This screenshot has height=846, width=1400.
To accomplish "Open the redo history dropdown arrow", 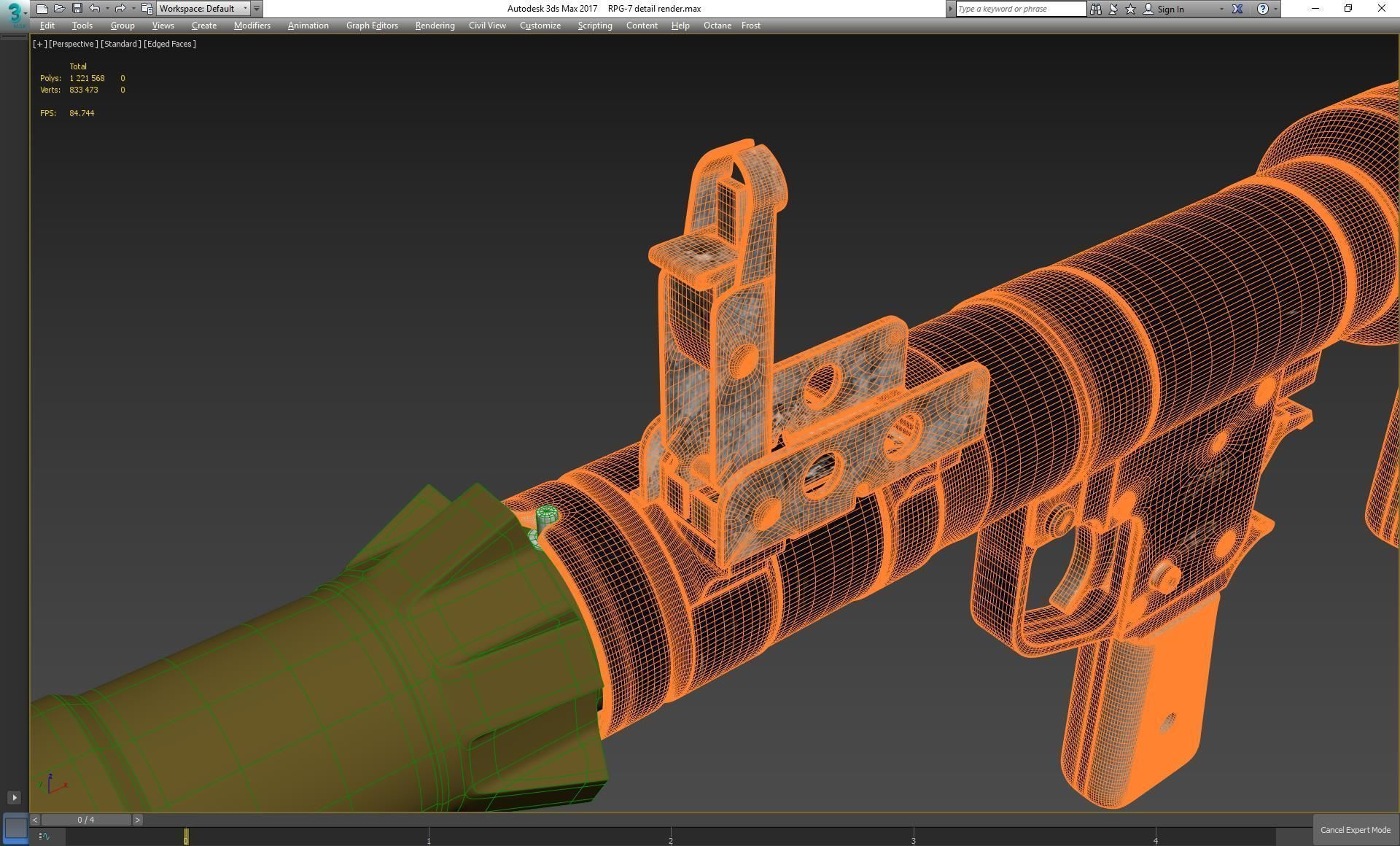I will [133, 9].
